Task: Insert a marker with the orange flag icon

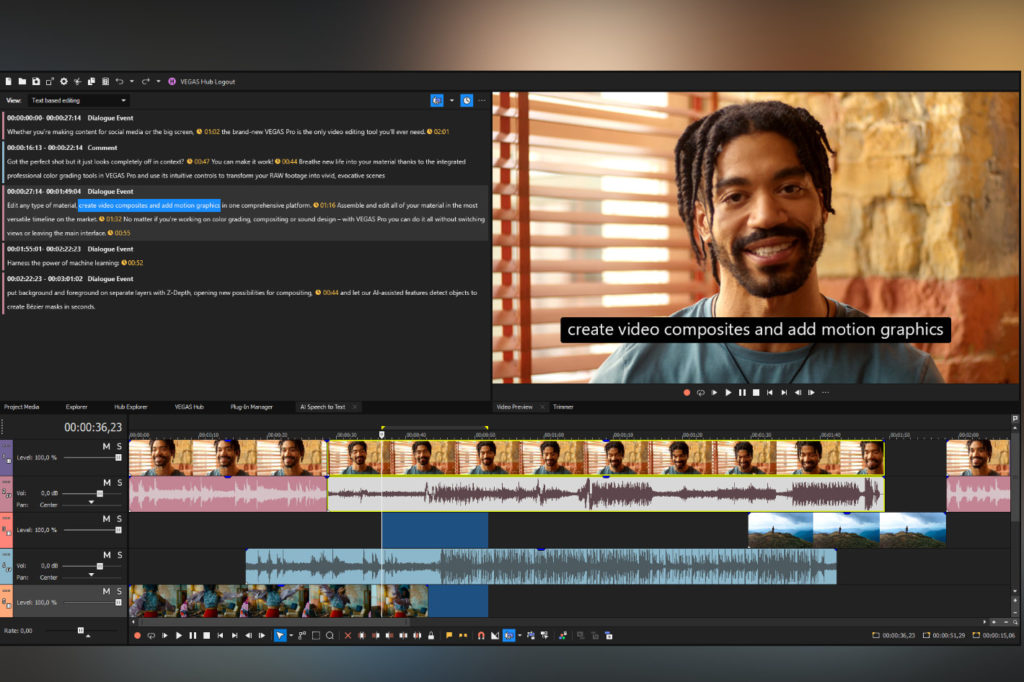Action: [449, 636]
